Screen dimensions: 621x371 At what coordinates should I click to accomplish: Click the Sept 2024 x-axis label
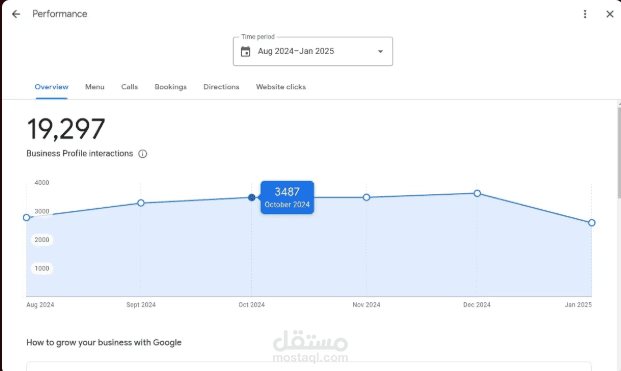pos(141,304)
